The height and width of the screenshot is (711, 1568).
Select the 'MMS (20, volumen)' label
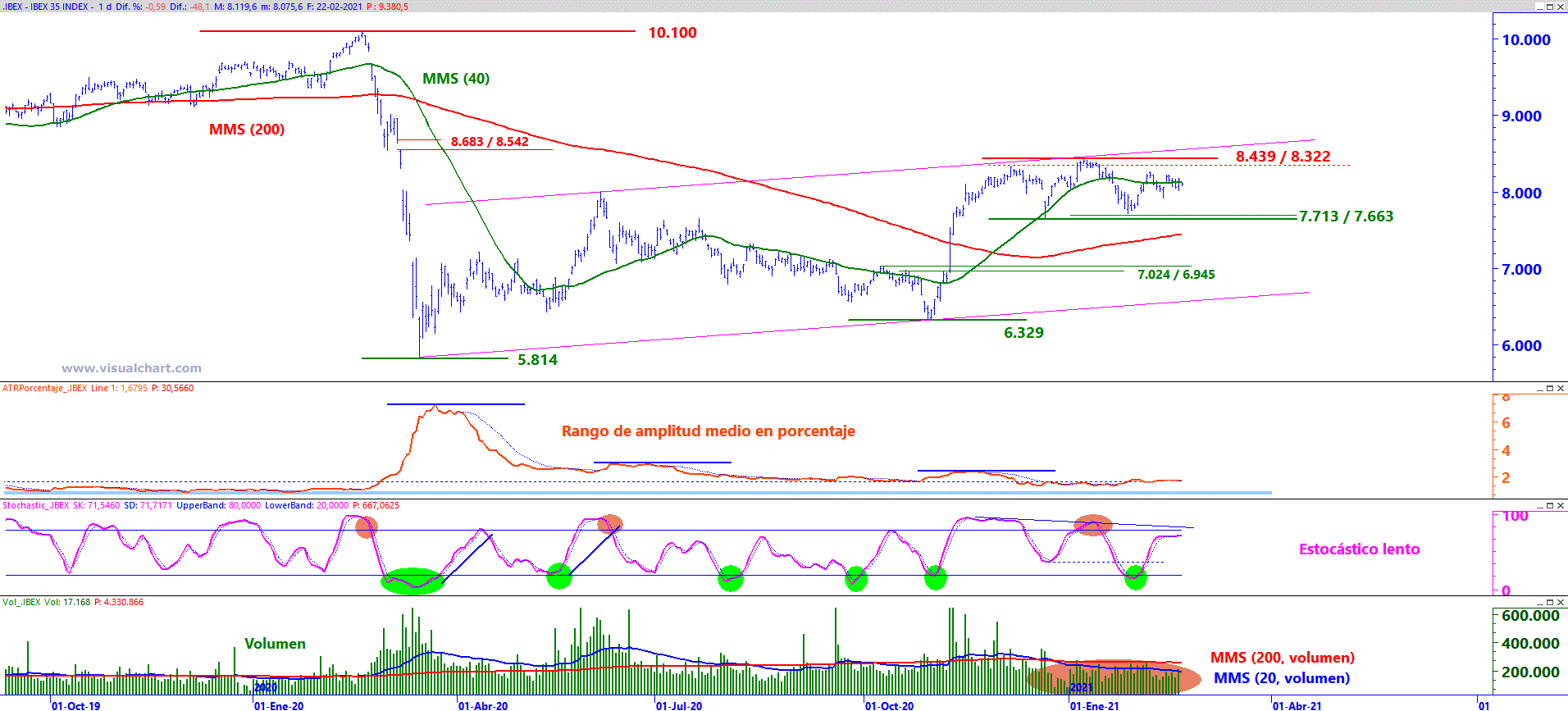click(1282, 678)
